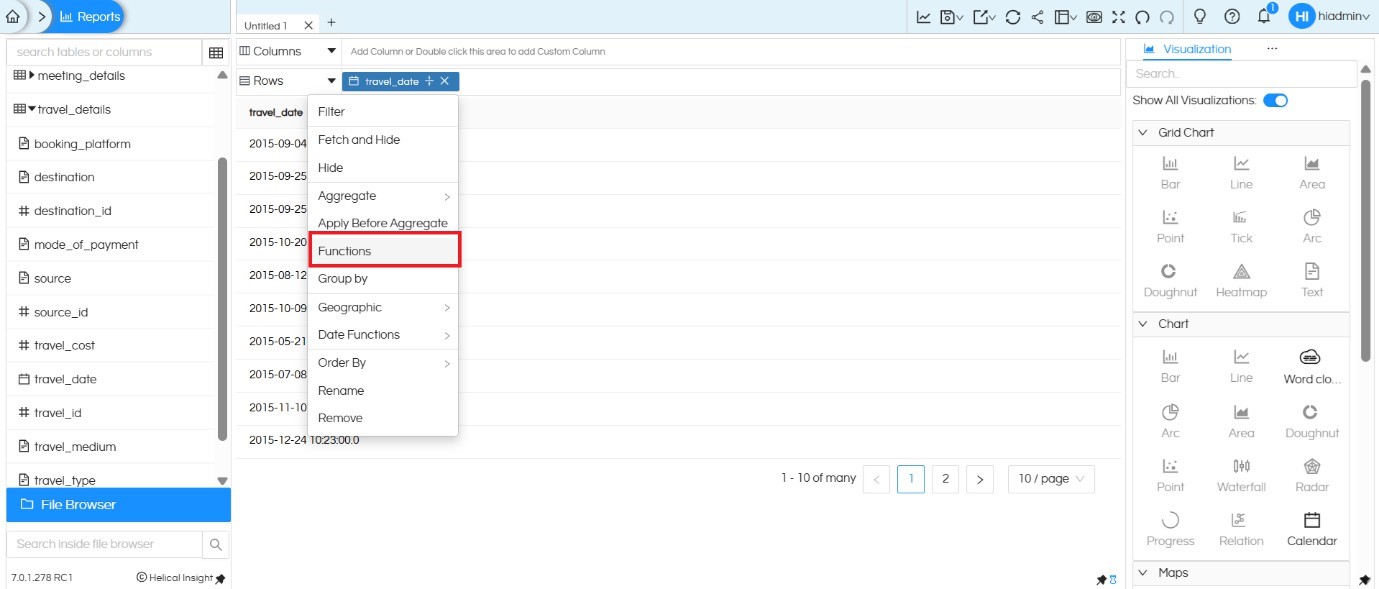Viewport: 1379px width, 589px height.
Task: Select Tick visualization under Grid Chart
Action: pos(1241,226)
